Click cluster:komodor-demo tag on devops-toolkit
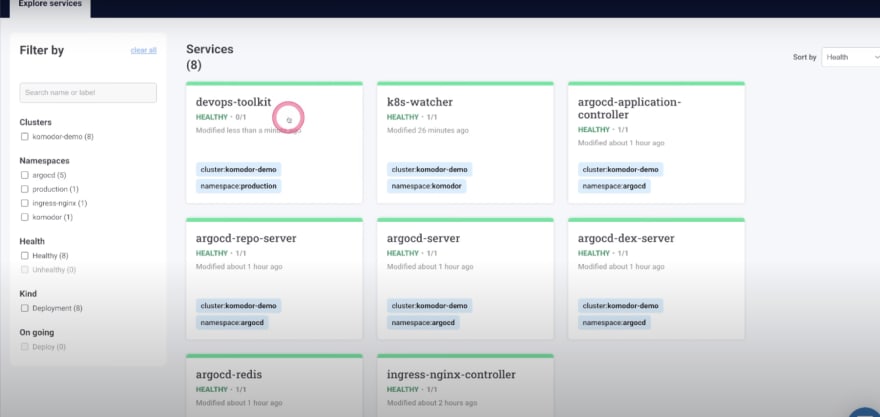The image size is (880, 417). tap(239, 169)
